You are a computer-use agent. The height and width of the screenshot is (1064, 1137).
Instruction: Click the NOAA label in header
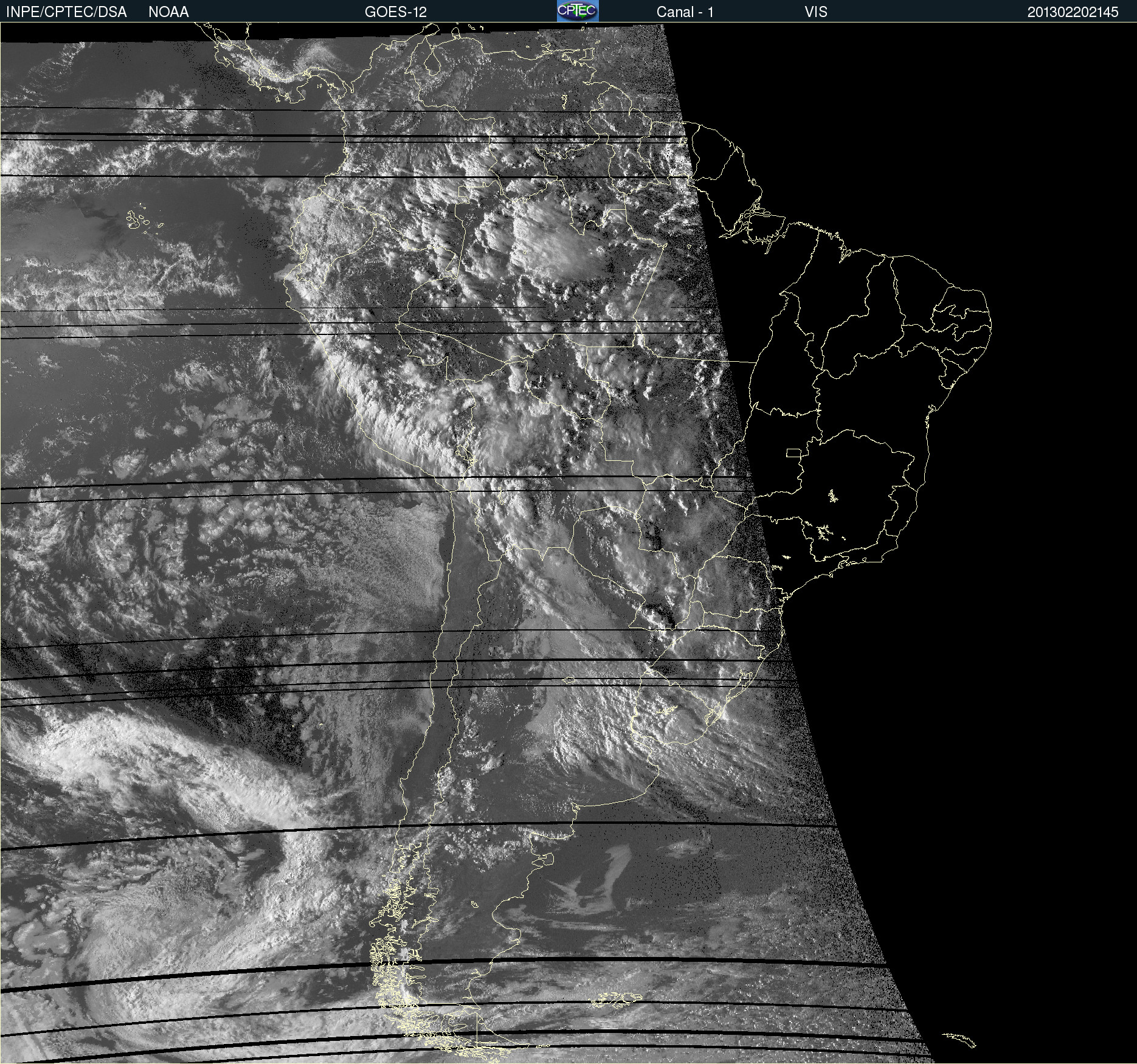[x=168, y=12]
